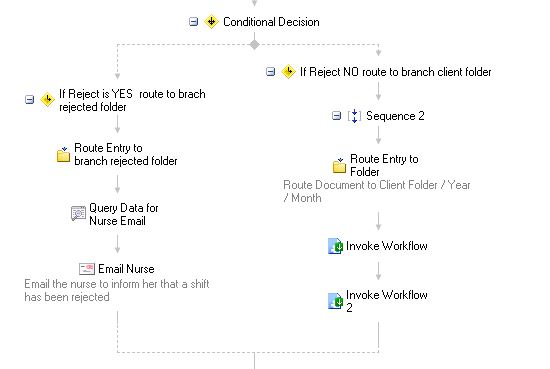Select the Conditional Decision diamond icon
The height and width of the screenshot is (369, 550).
click(x=212, y=22)
